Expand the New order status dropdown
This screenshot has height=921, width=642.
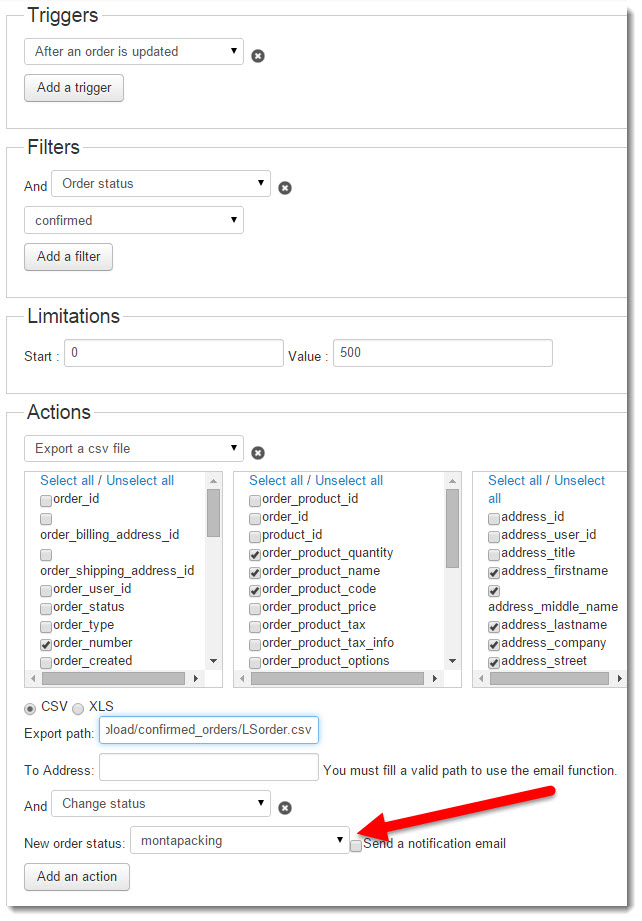pos(240,841)
